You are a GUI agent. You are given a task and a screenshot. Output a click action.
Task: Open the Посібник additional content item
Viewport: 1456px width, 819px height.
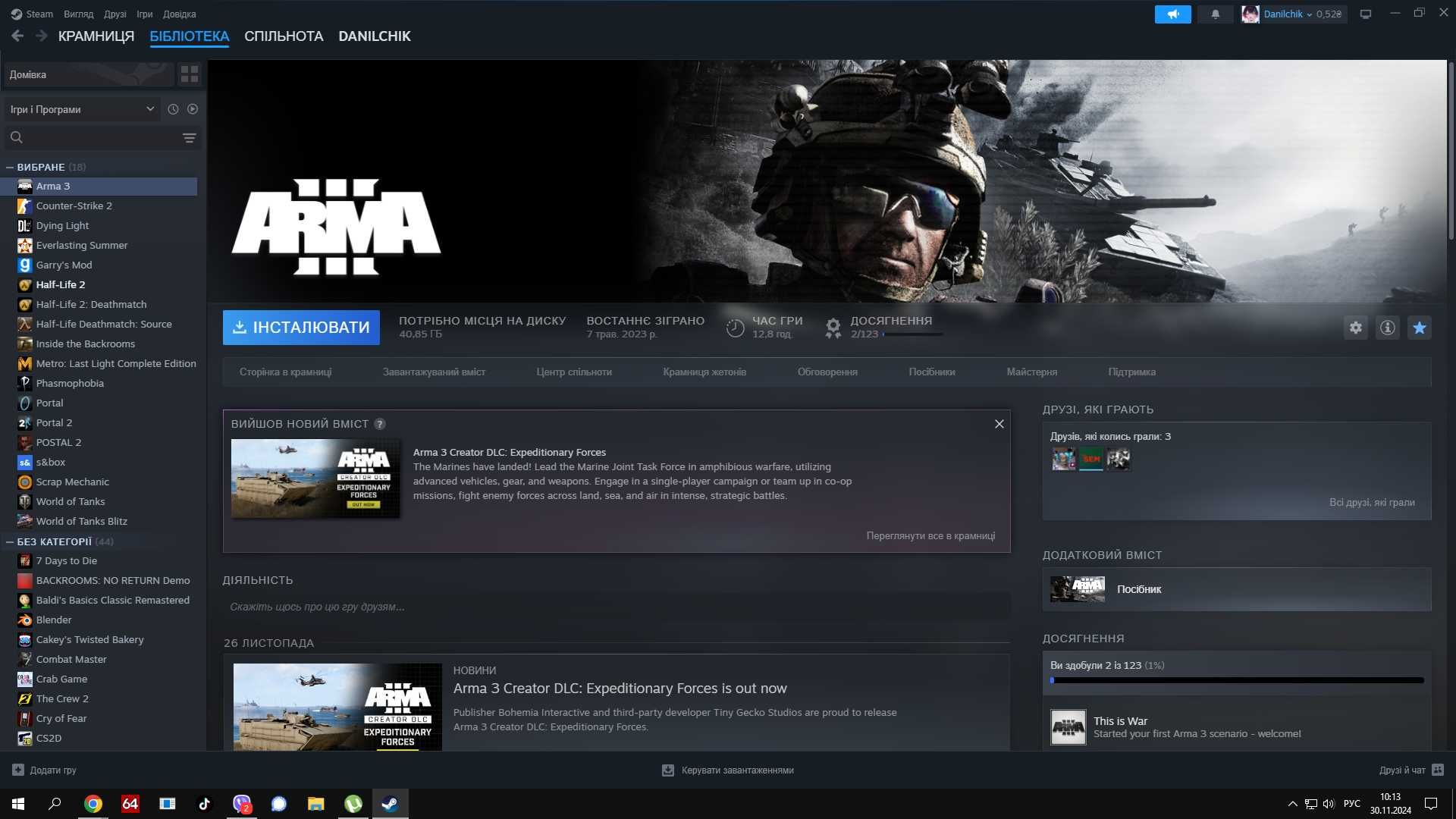[x=1237, y=589]
